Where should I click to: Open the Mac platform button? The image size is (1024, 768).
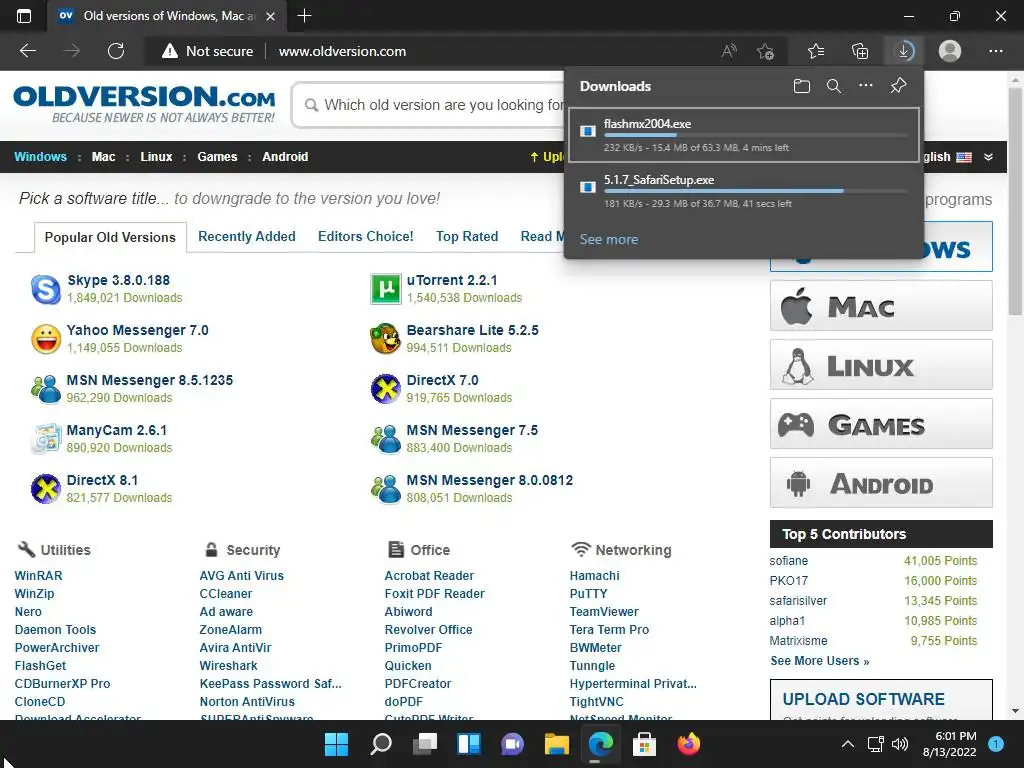point(881,306)
